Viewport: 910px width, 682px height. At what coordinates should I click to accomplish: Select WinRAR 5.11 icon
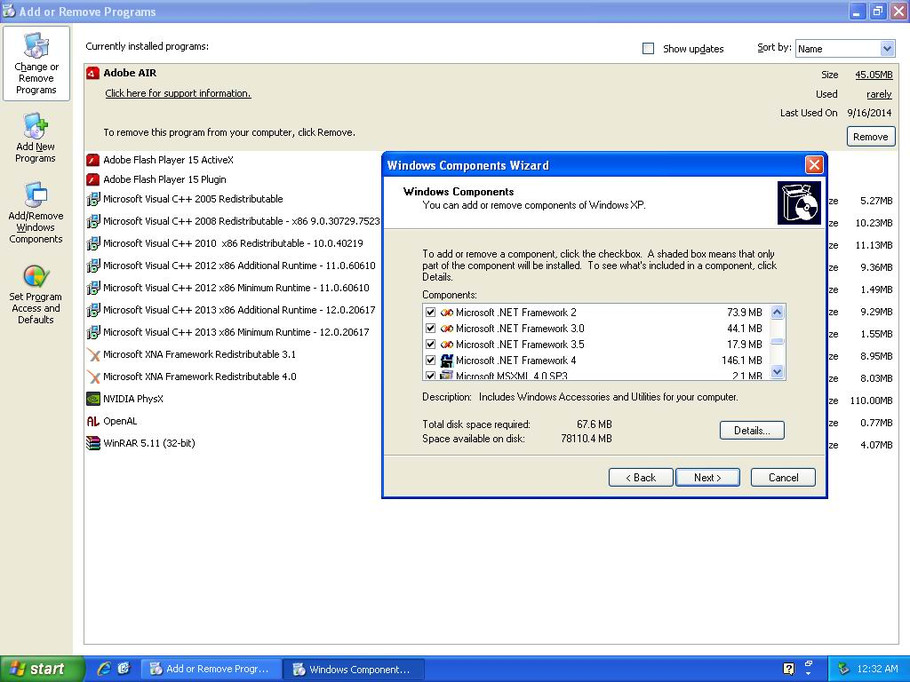[x=93, y=443]
